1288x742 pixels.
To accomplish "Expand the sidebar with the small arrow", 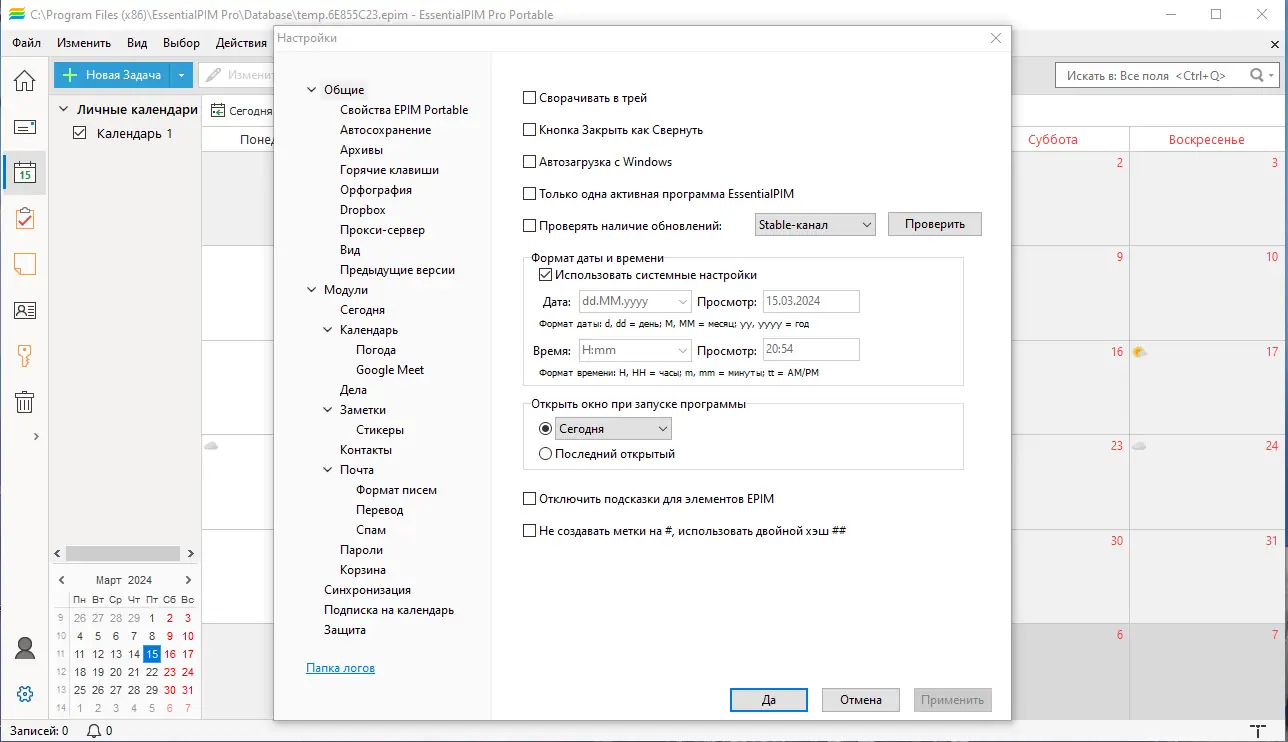I will point(36,436).
